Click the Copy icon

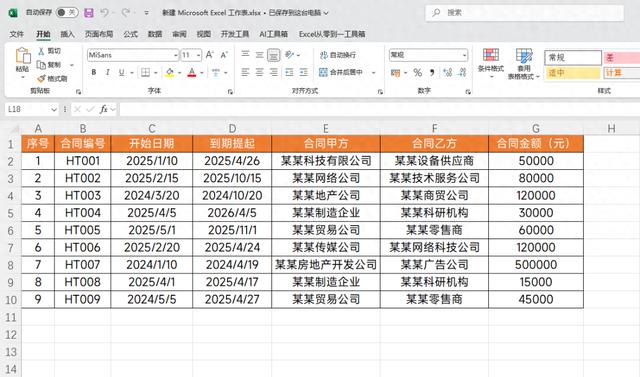tap(41, 65)
